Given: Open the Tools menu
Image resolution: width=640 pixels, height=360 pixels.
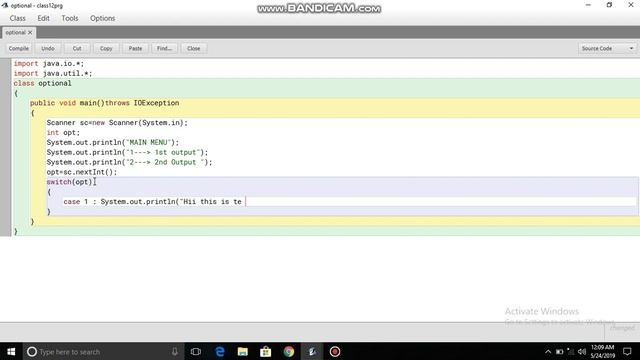Looking at the screenshot, I should (70, 18).
